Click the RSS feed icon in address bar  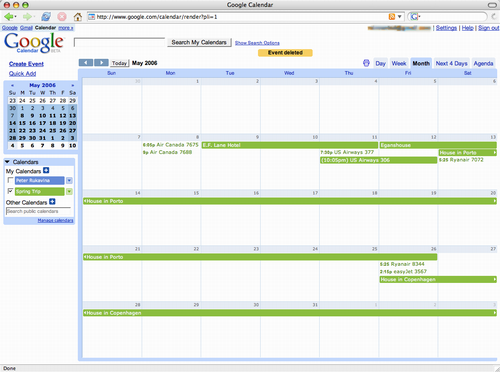[x=392, y=17]
